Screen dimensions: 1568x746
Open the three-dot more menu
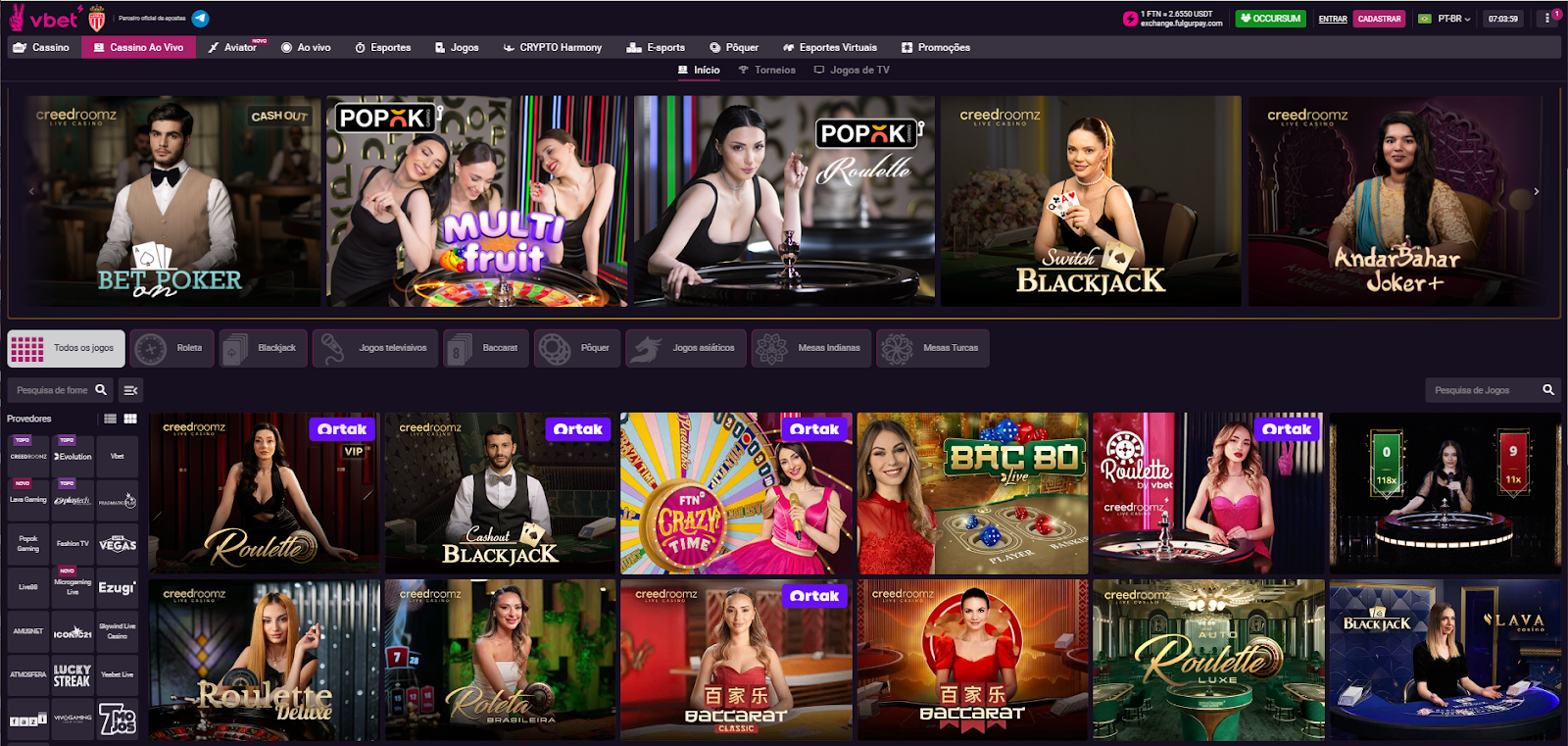click(1547, 18)
